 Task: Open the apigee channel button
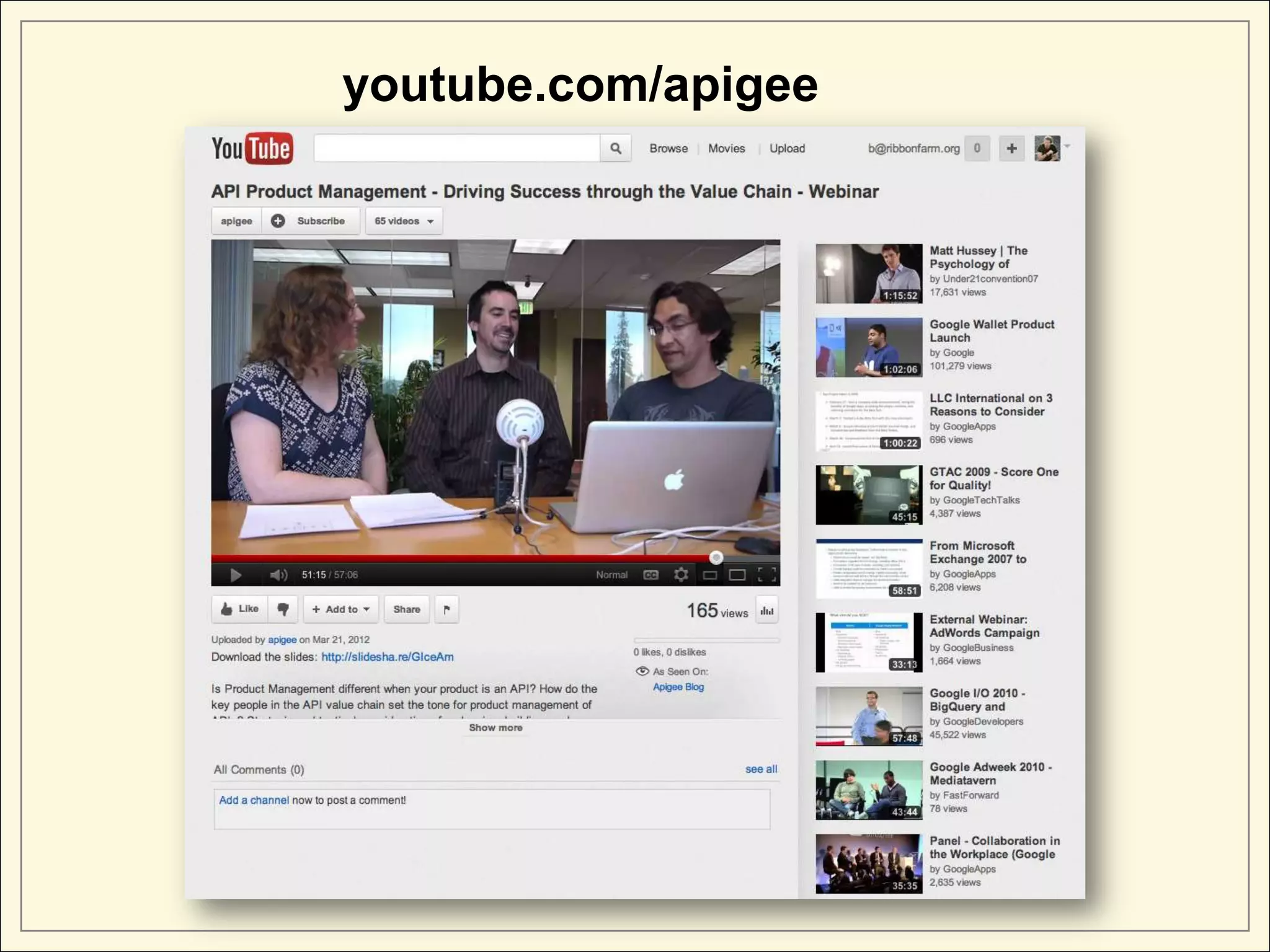(236, 221)
